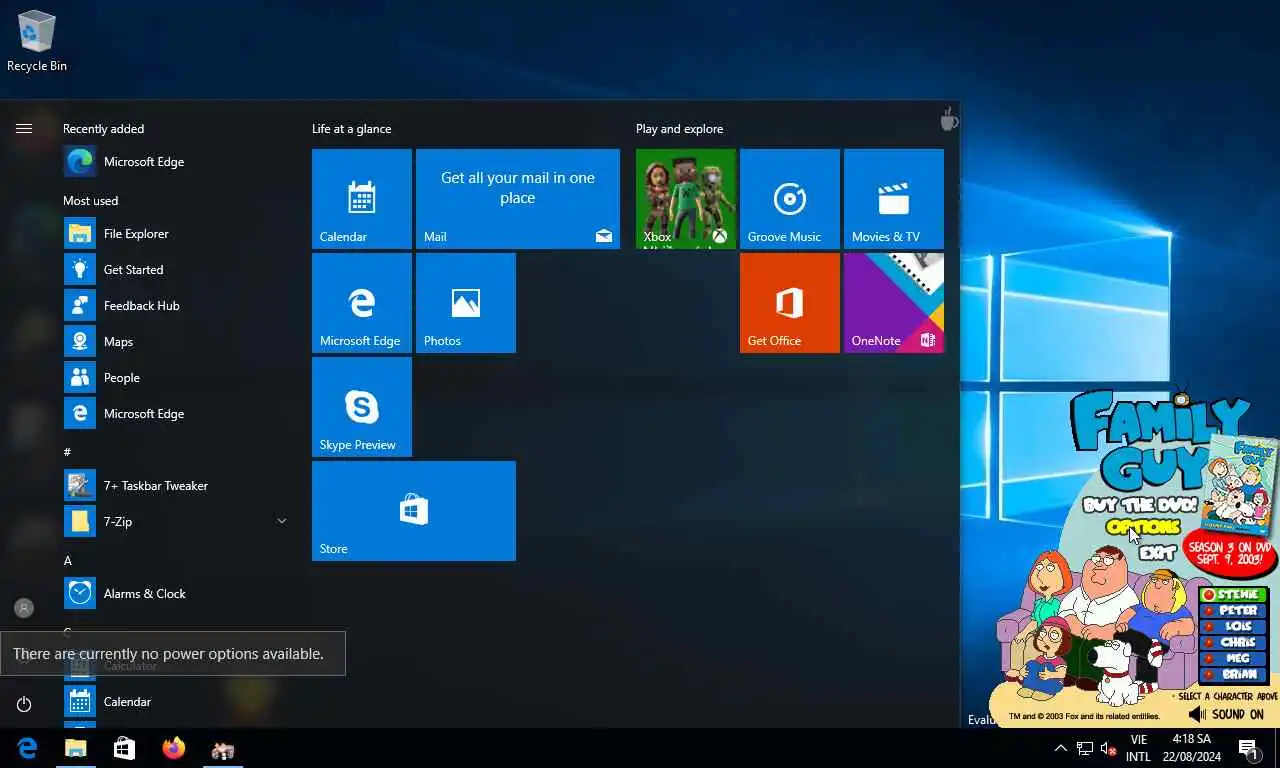Open the VIE INTL language indicator
The width and height of the screenshot is (1280, 768).
point(1138,748)
